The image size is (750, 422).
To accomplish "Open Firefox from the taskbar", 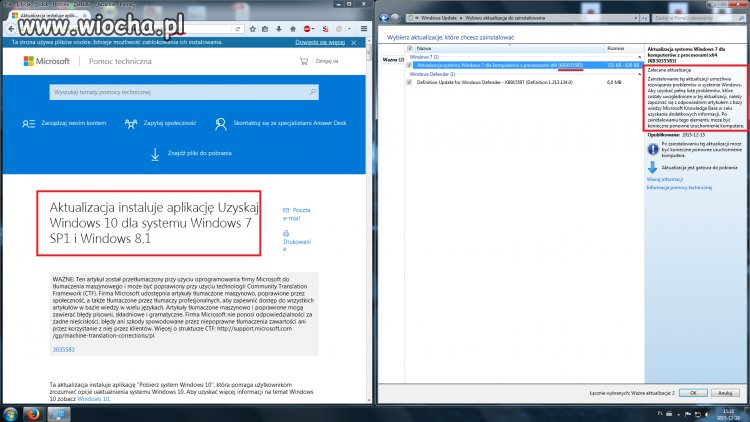I will point(33,414).
